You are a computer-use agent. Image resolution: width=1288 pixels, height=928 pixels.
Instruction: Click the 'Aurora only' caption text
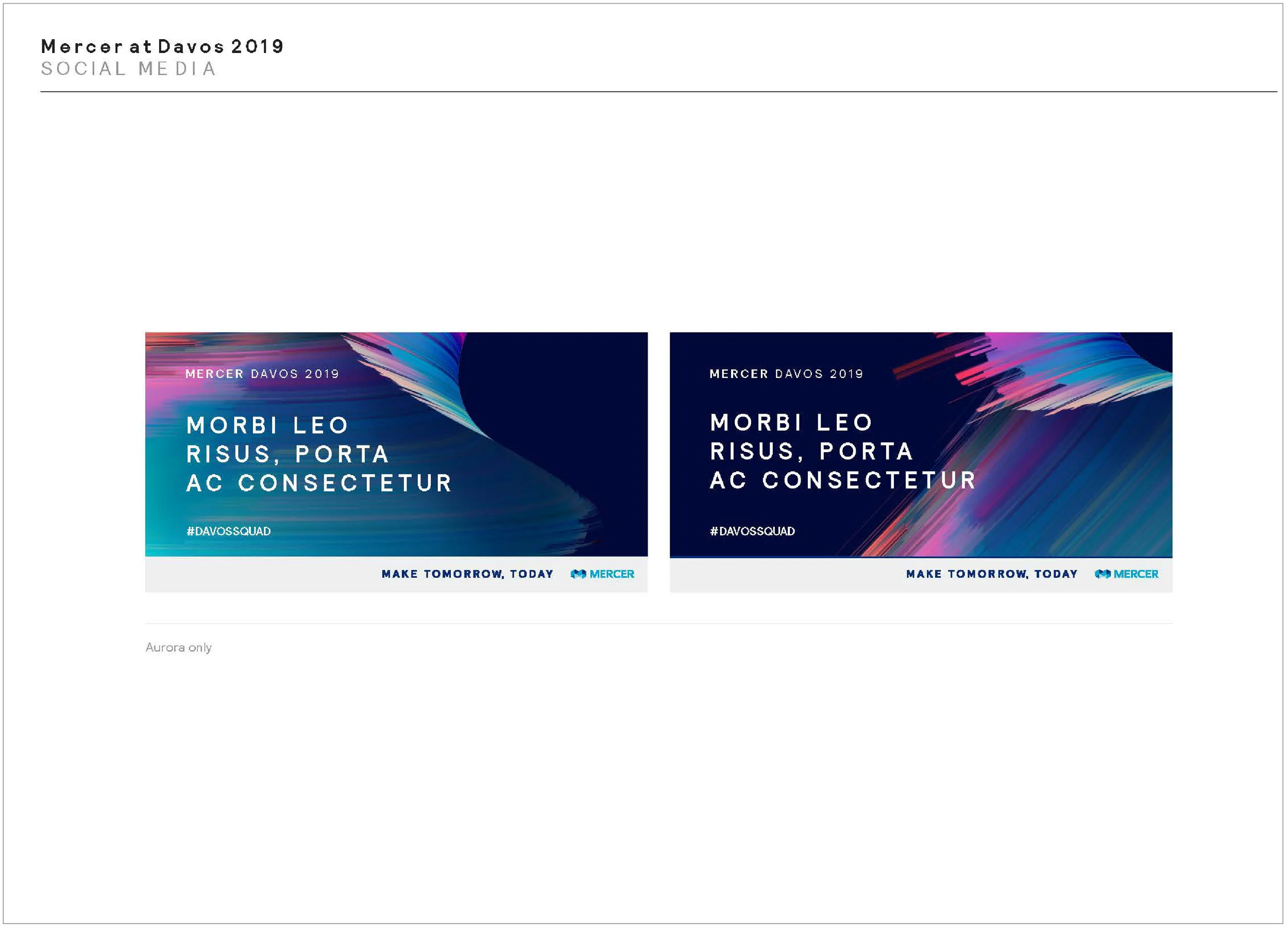(178, 648)
